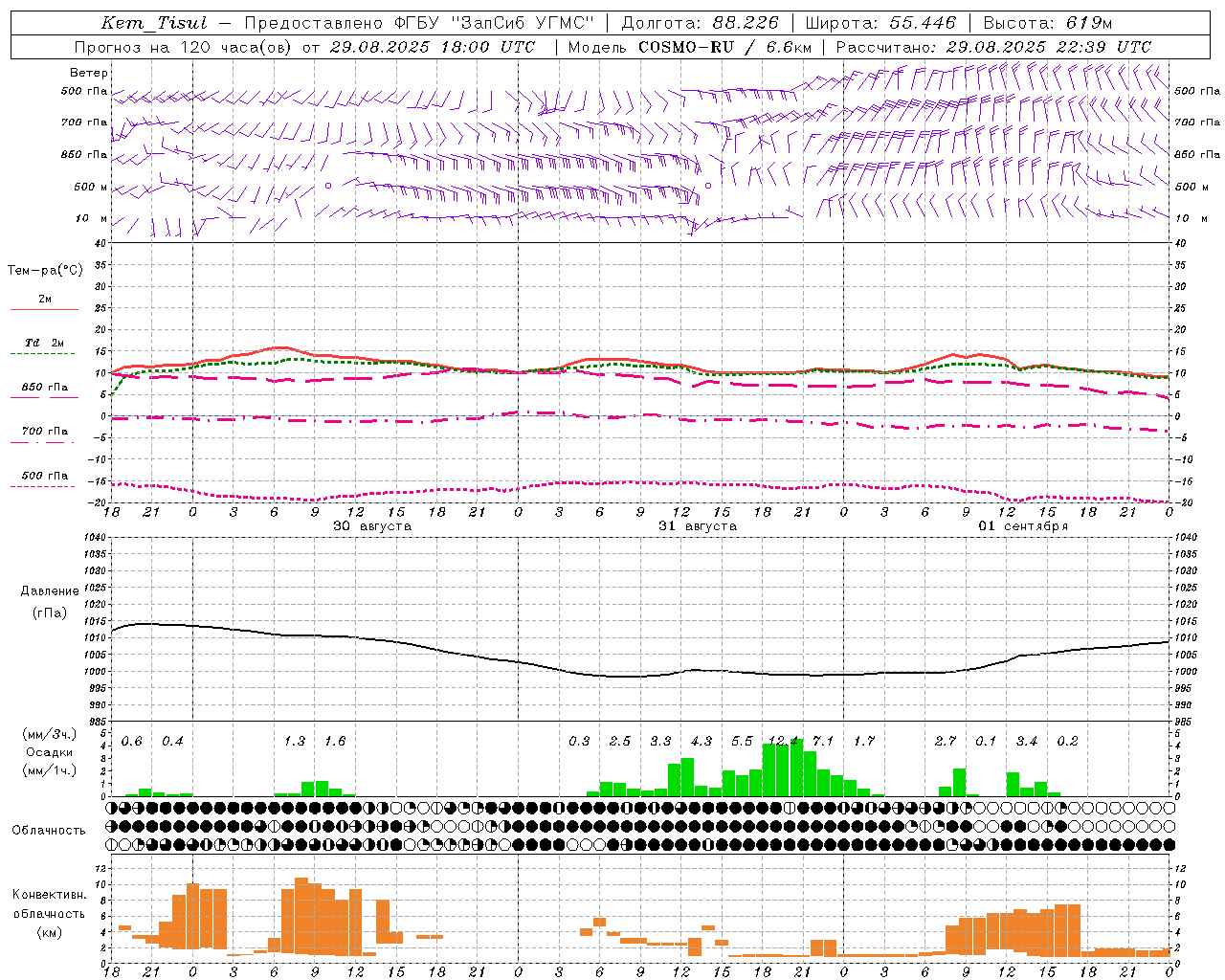Image resolution: width=1225 pixels, height=980 pixels.
Task: Click the '(км)' convective cloud unit label
Action: (50, 932)
